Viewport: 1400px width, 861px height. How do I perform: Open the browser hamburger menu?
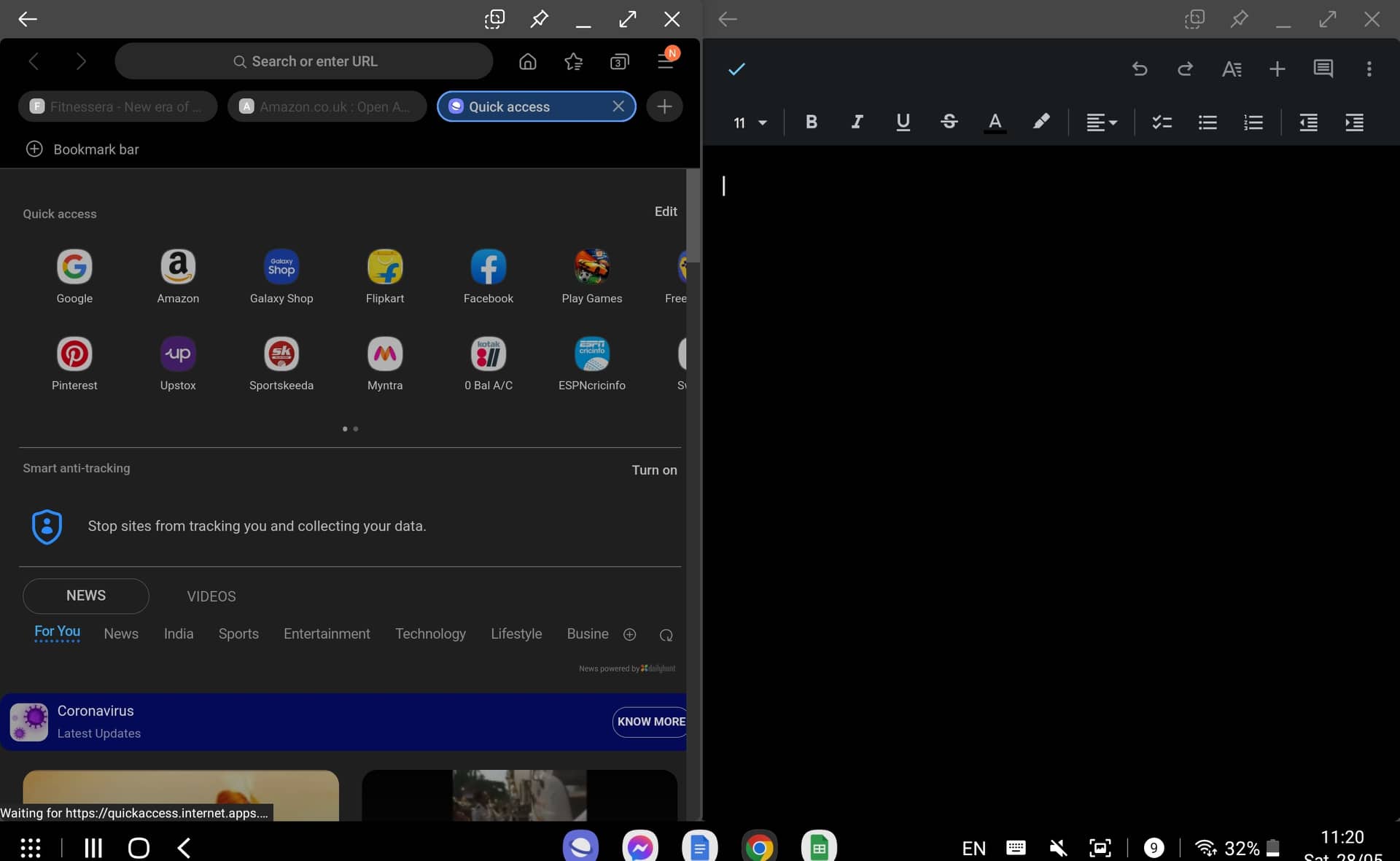(x=666, y=61)
